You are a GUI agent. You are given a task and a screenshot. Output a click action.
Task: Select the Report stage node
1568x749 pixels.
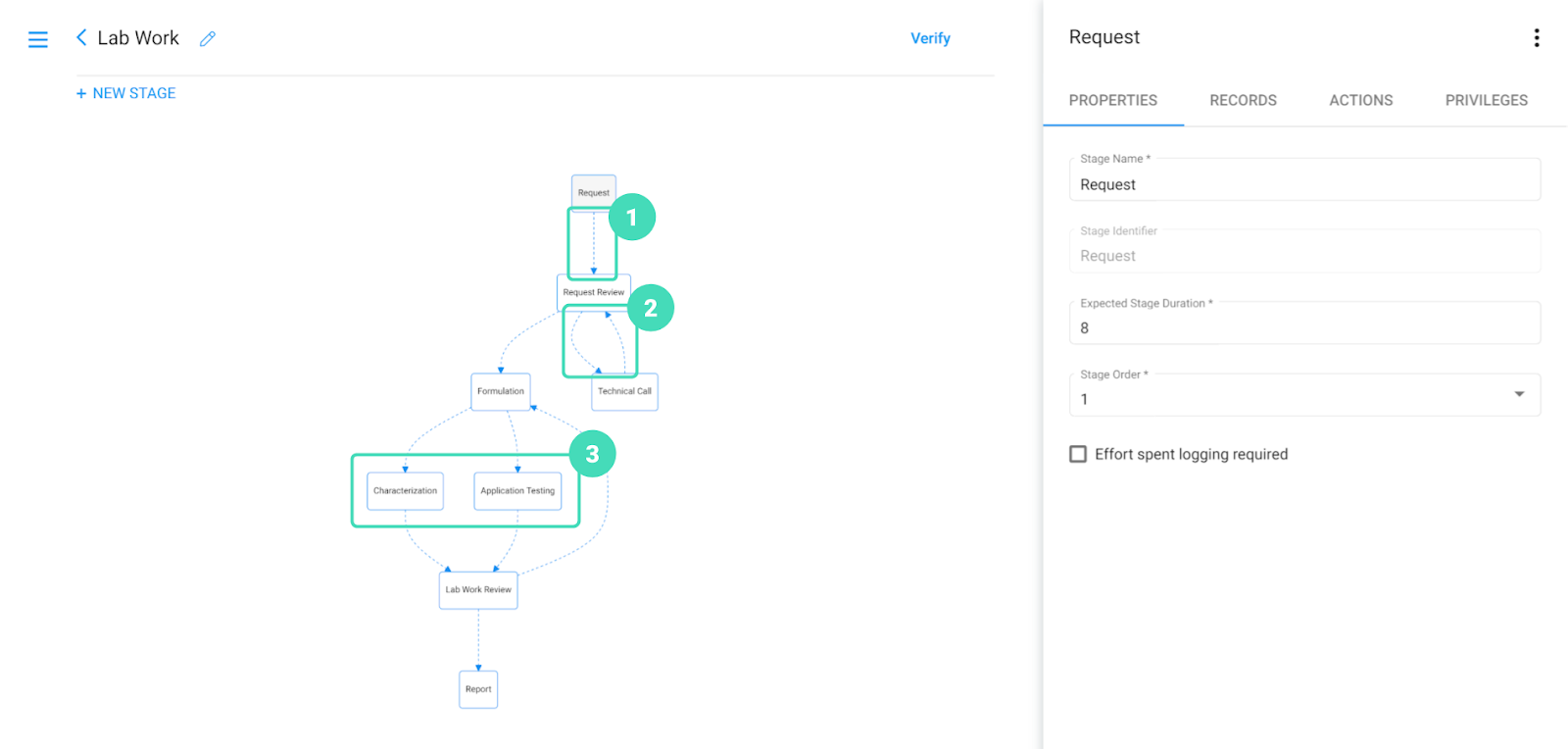[x=478, y=689]
